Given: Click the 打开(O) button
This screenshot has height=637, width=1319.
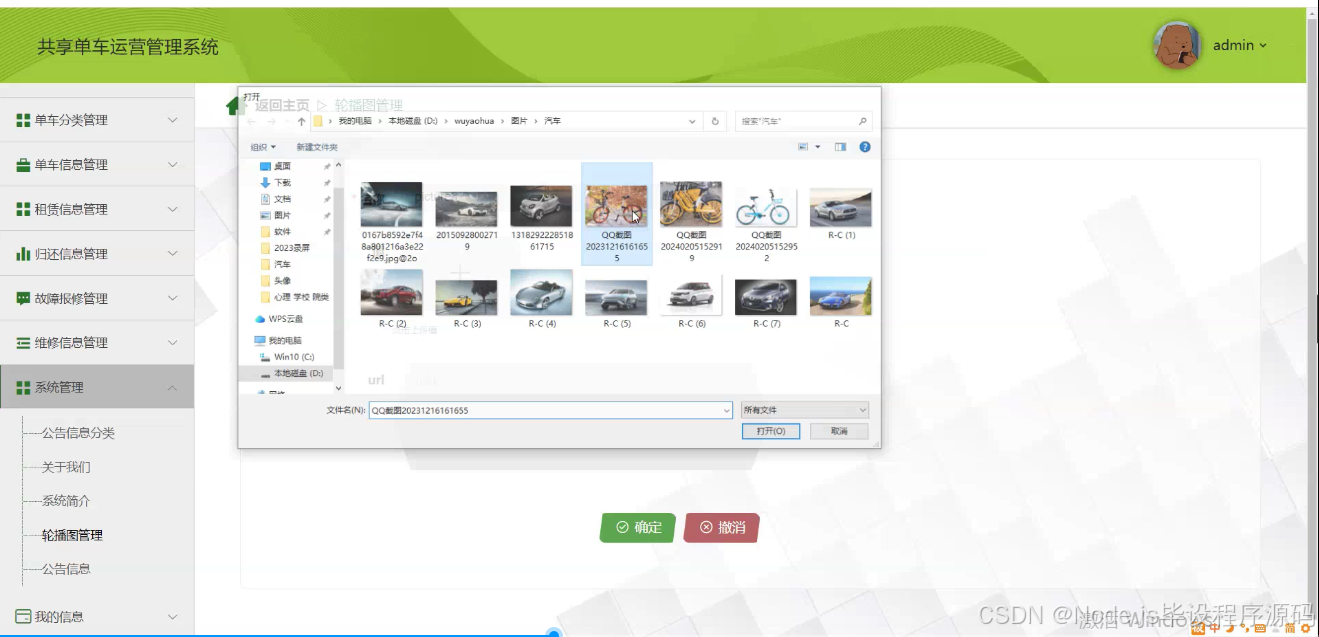Looking at the screenshot, I should (x=771, y=431).
